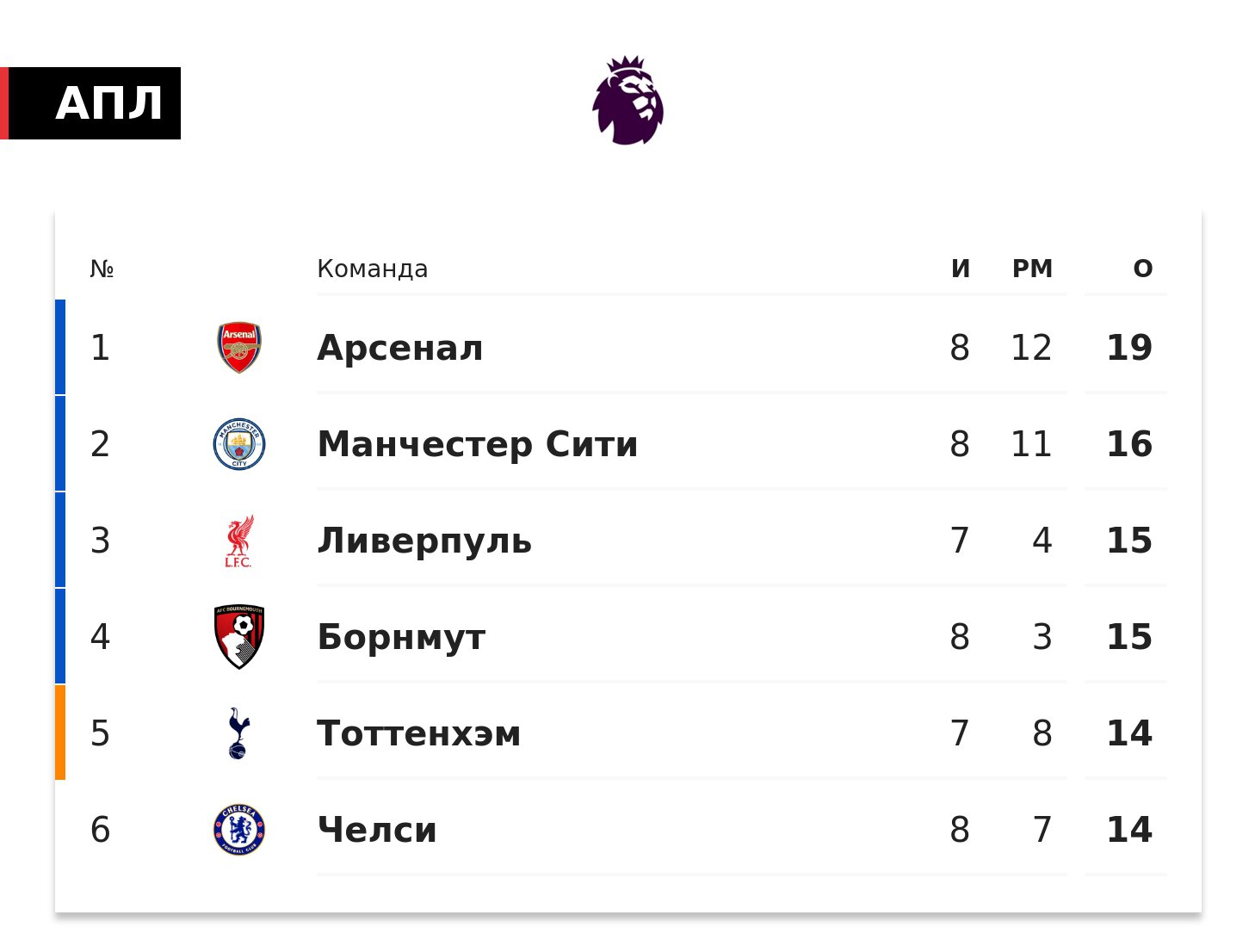
Task: Click the AFC Bournemouth crest
Action: click(x=239, y=637)
